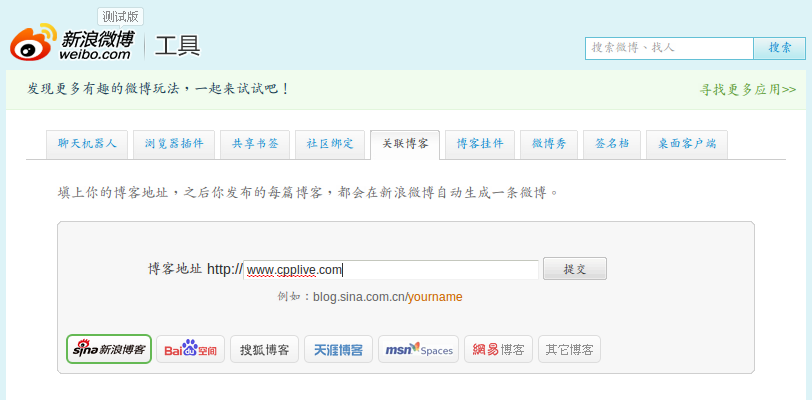Click the example URL text blog.sina.com.cn/yourname
This screenshot has height=400, width=812.
coord(387,297)
